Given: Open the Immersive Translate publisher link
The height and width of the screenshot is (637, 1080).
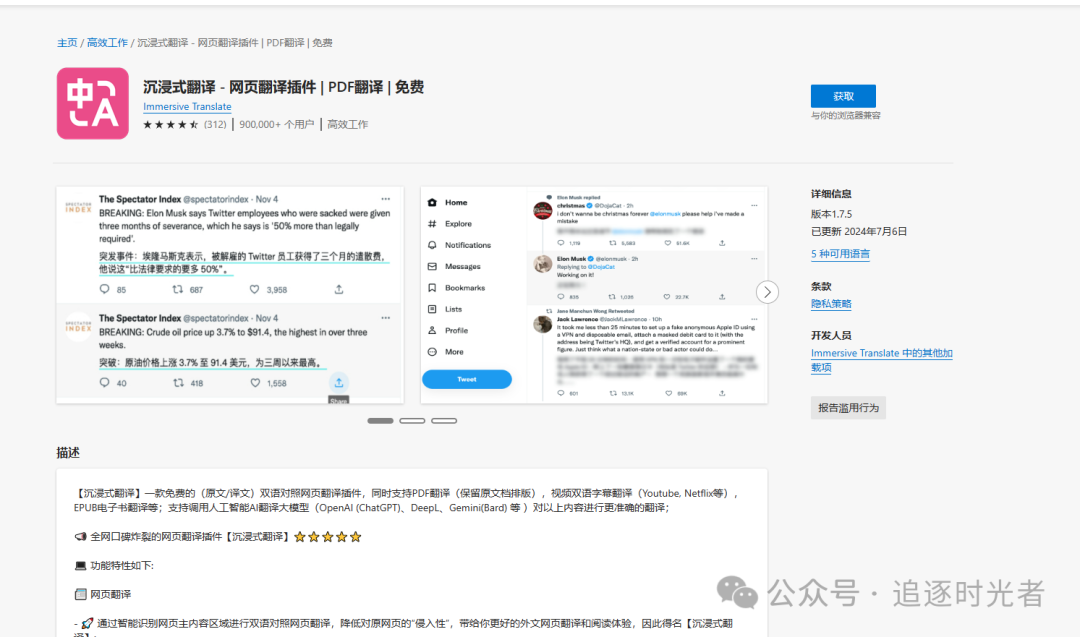Looking at the screenshot, I should tap(187, 107).
